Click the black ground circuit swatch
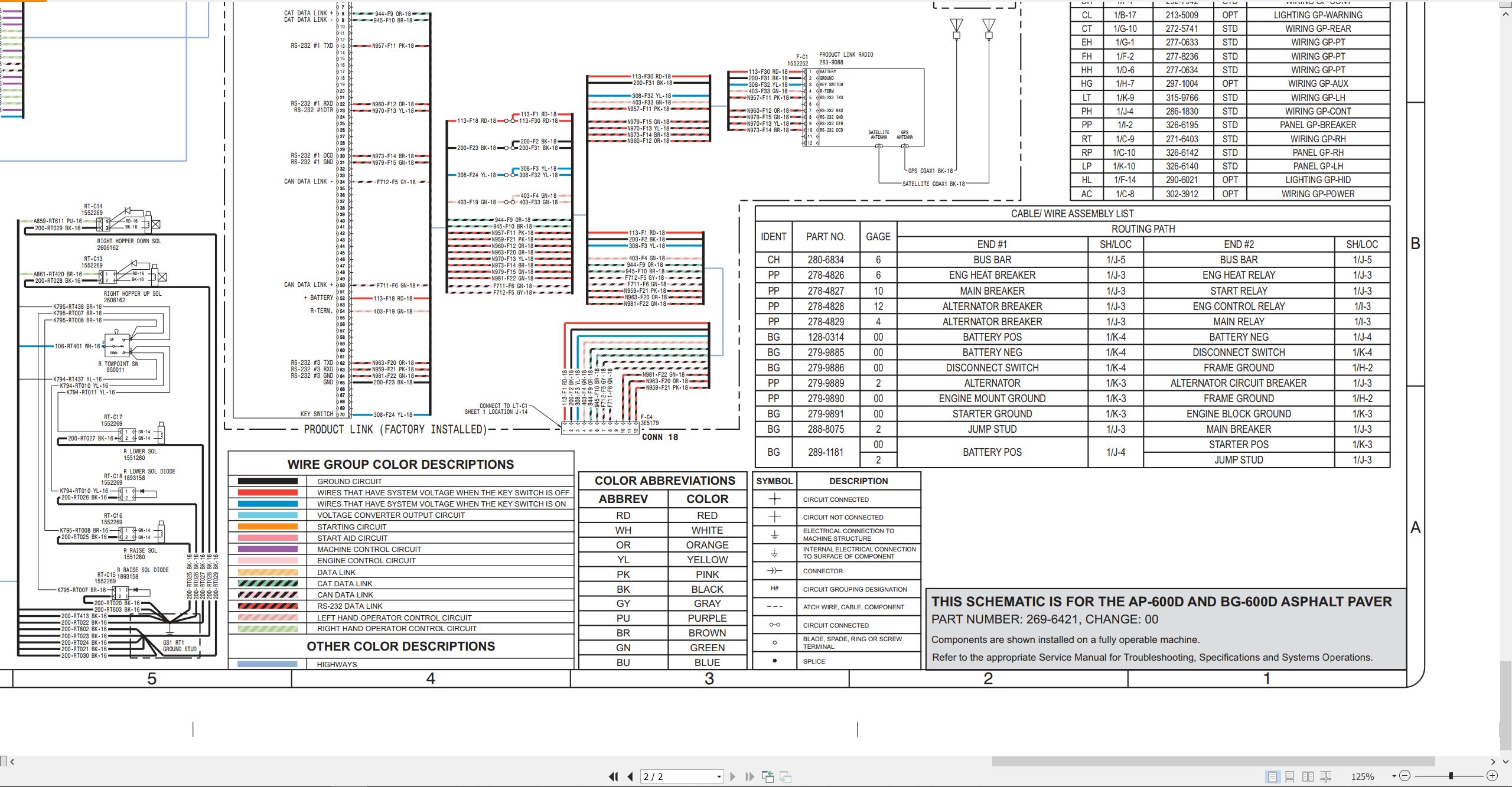Image resolution: width=1512 pixels, height=787 pixels. point(268,481)
